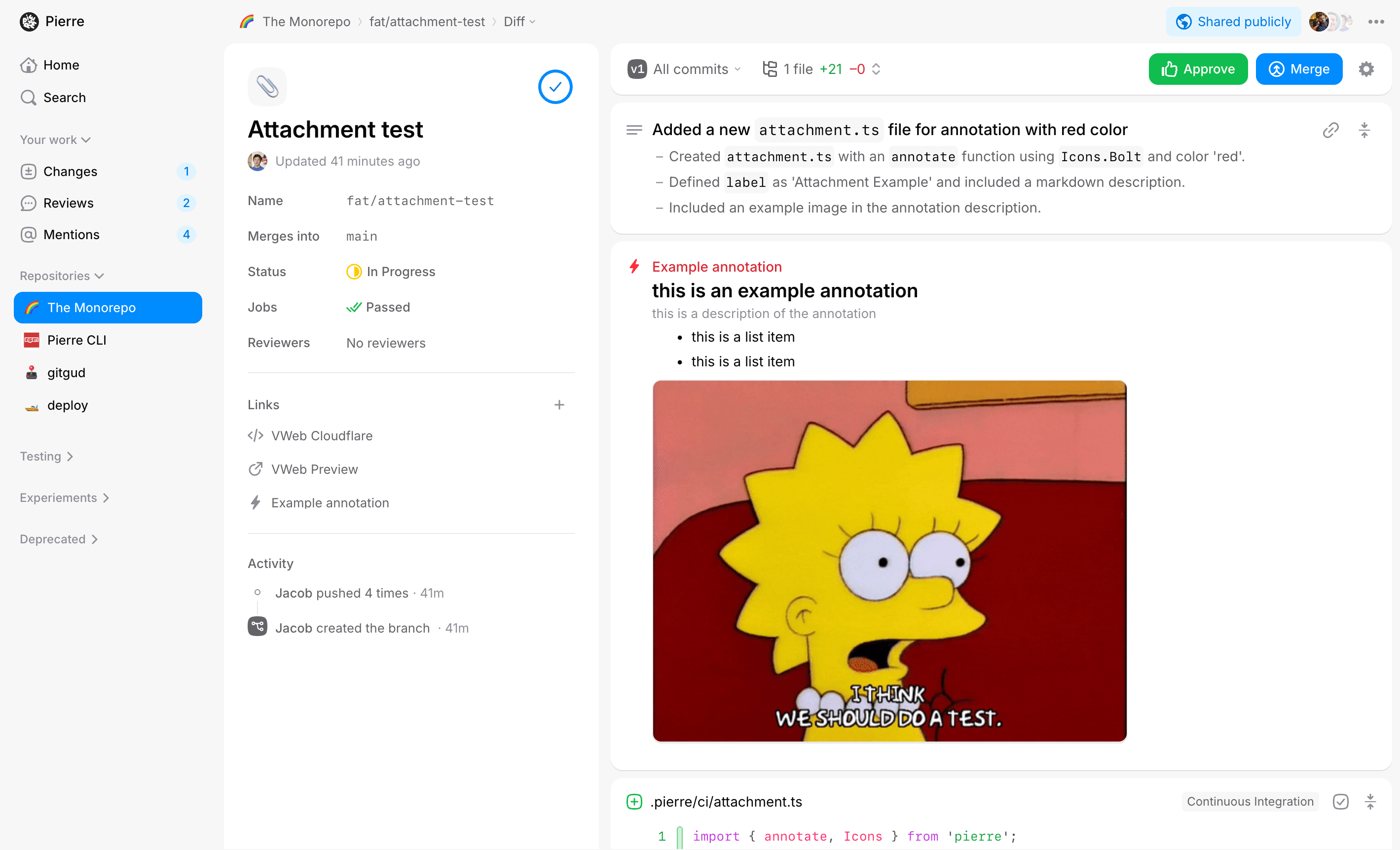Click the Pierre logo in sidebar
The height and width of the screenshot is (850, 1400).
[29, 22]
